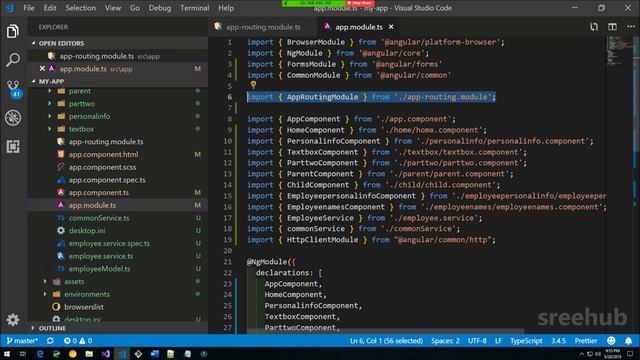The image size is (640, 360).
Task: Collapse the Open Editors section
Action: point(118,43)
